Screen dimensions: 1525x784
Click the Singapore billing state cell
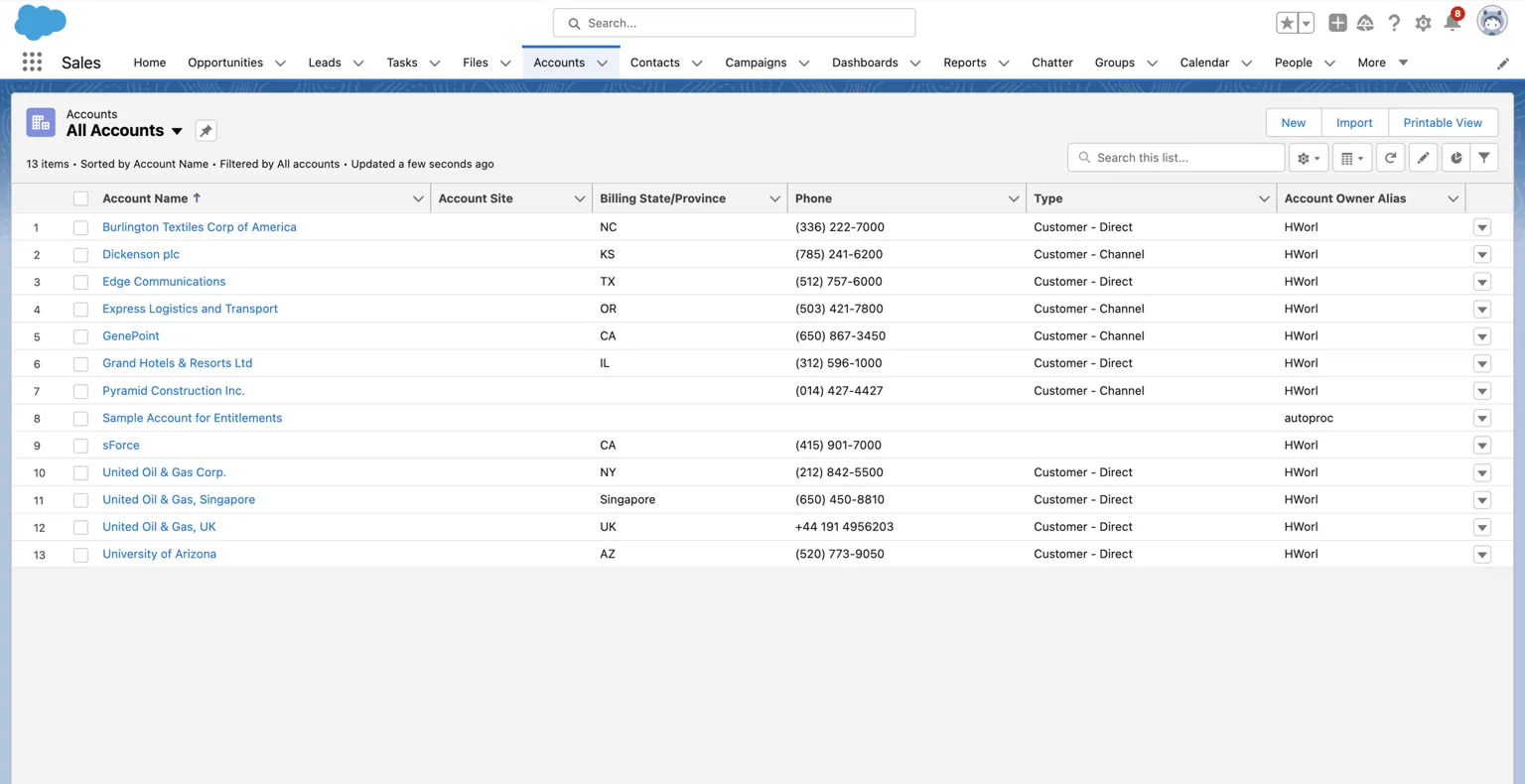tap(627, 500)
